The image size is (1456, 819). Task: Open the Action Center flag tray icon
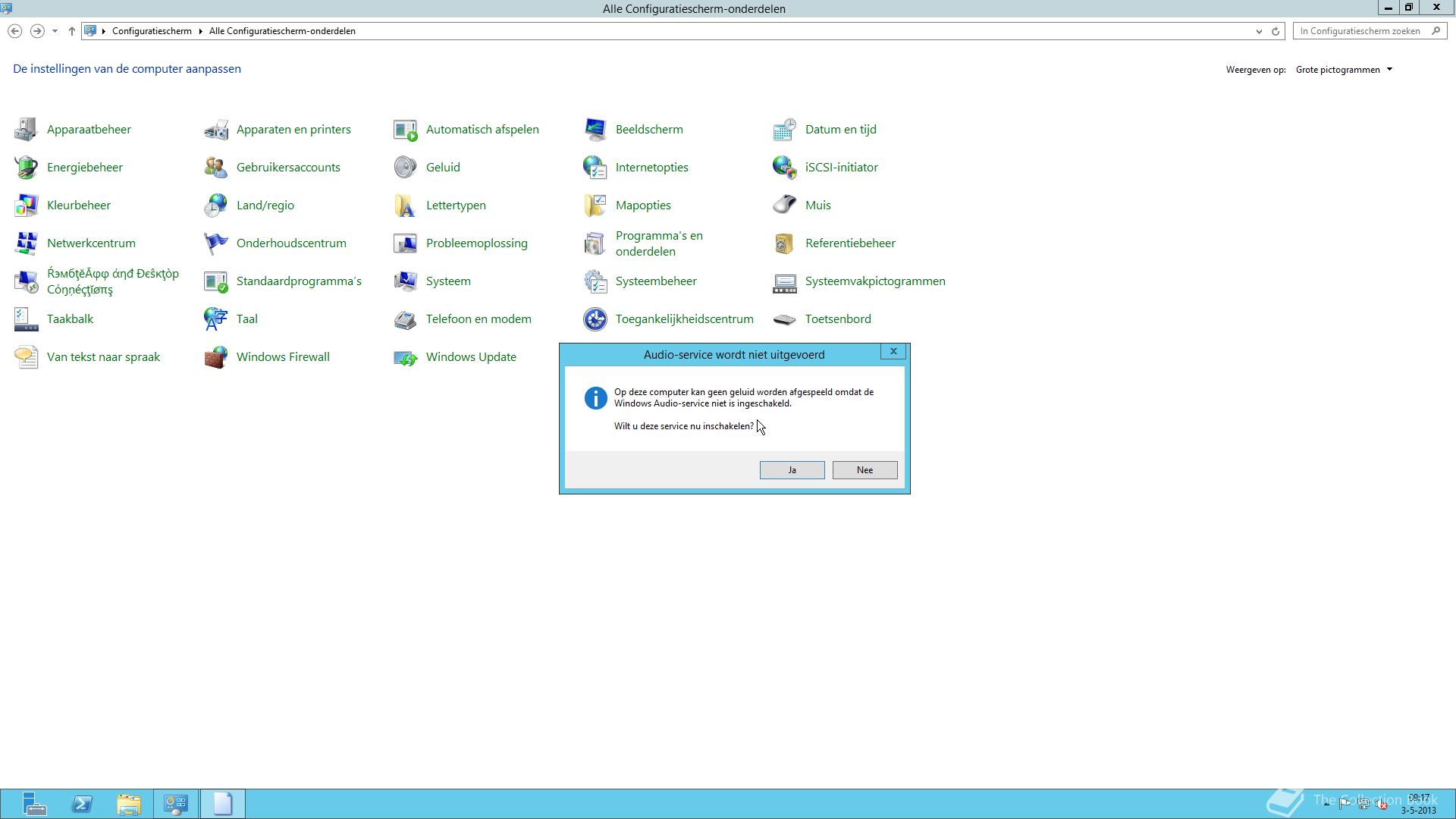coord(1345,804)
